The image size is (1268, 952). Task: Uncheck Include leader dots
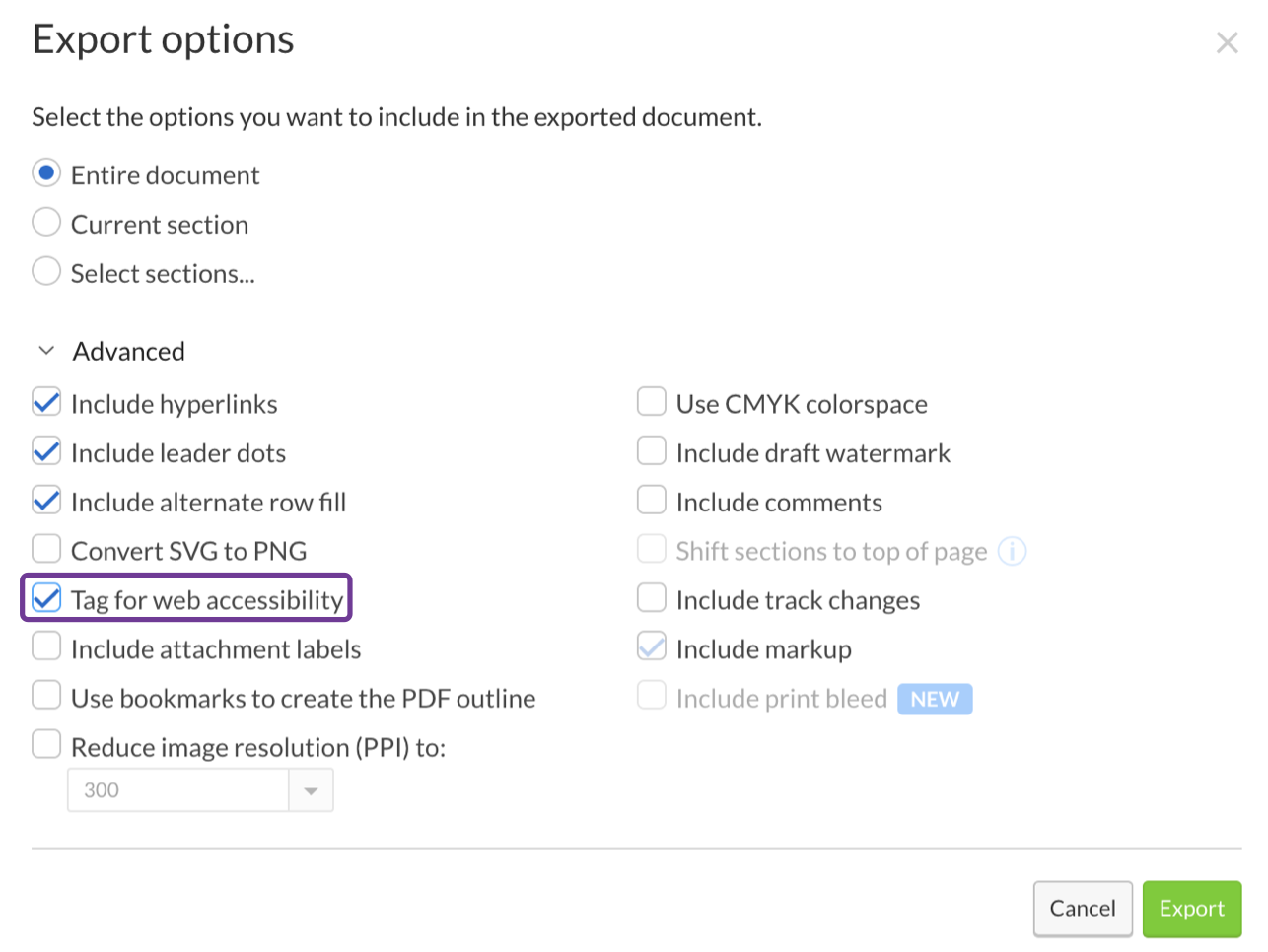coord(45,450)
